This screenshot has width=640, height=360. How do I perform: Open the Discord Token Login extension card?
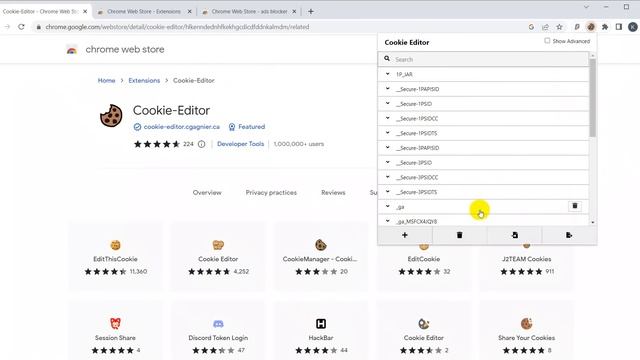point(218,331)
